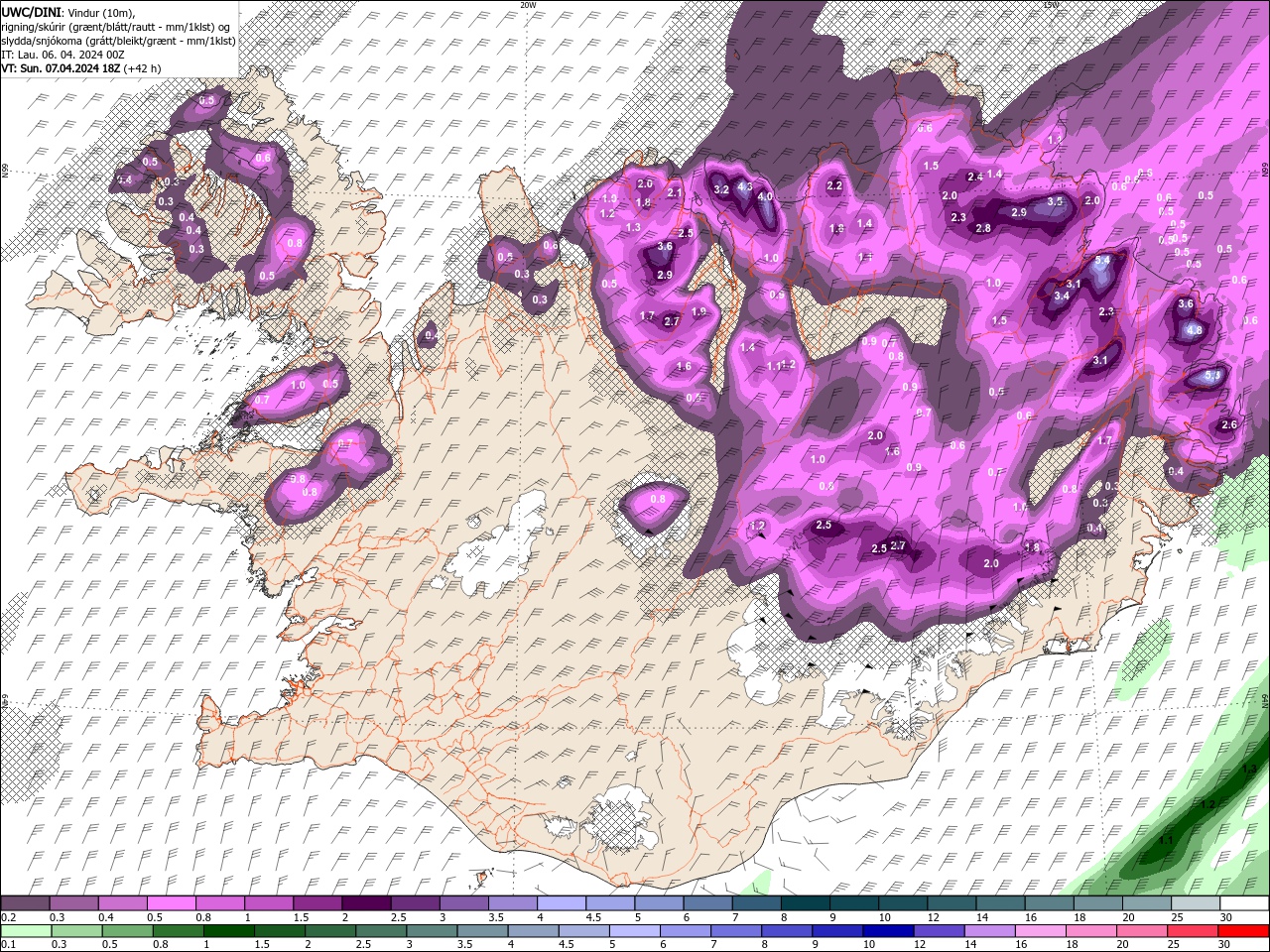
Task: Click the 2.4 snowfall value label
Action: (x=975, y=177)
